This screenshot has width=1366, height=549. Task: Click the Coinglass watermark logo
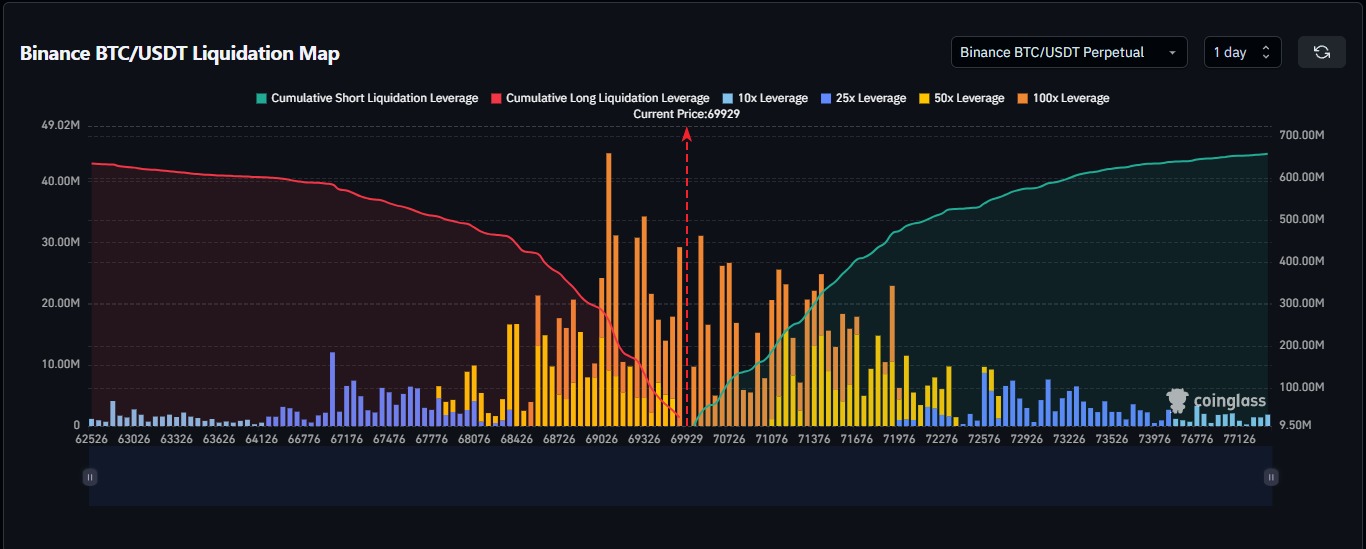(x=1215, y=400)
